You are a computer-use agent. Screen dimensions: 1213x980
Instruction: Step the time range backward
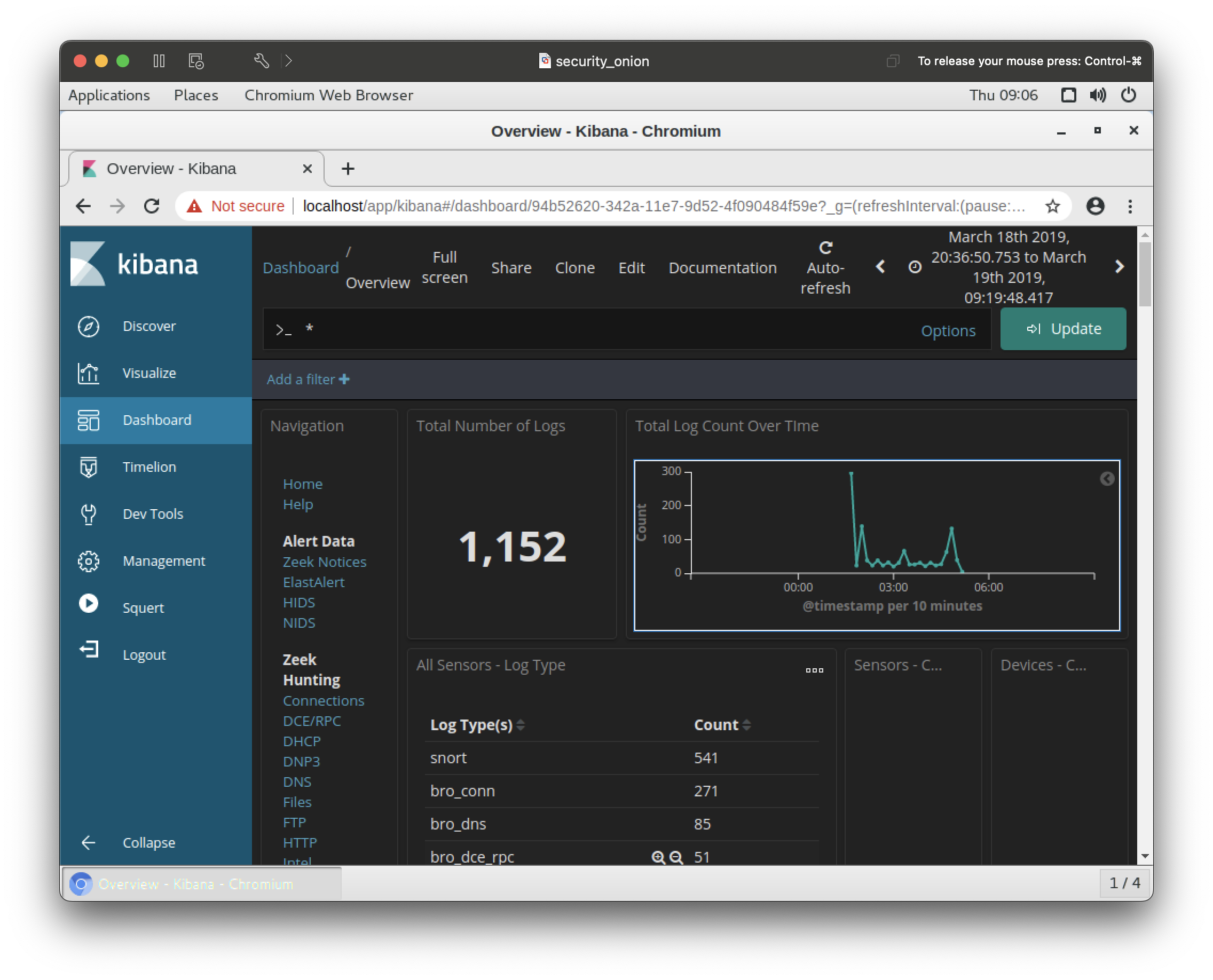[x=880, y=266]
